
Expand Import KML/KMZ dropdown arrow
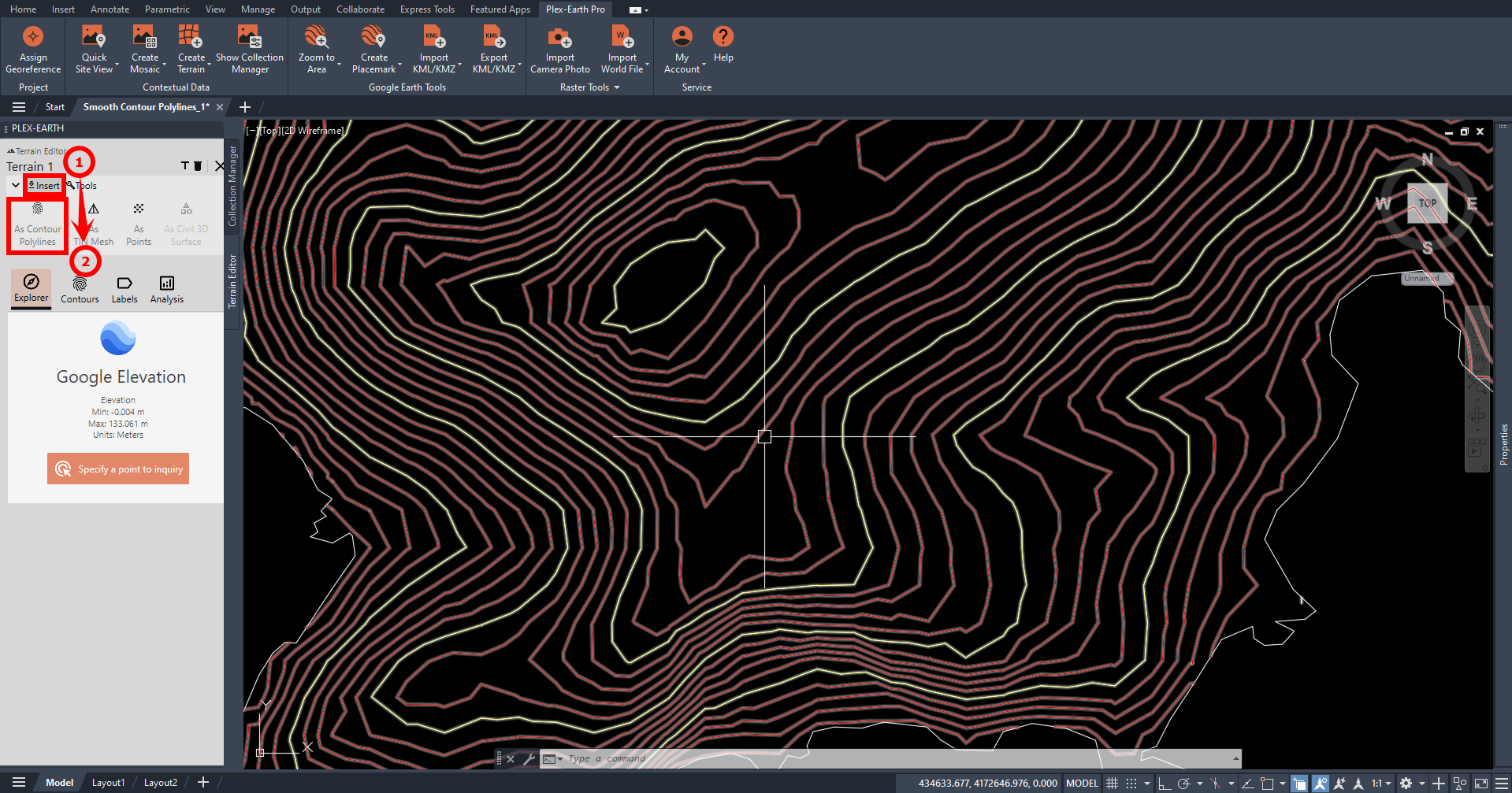click(x=459, y=65)
